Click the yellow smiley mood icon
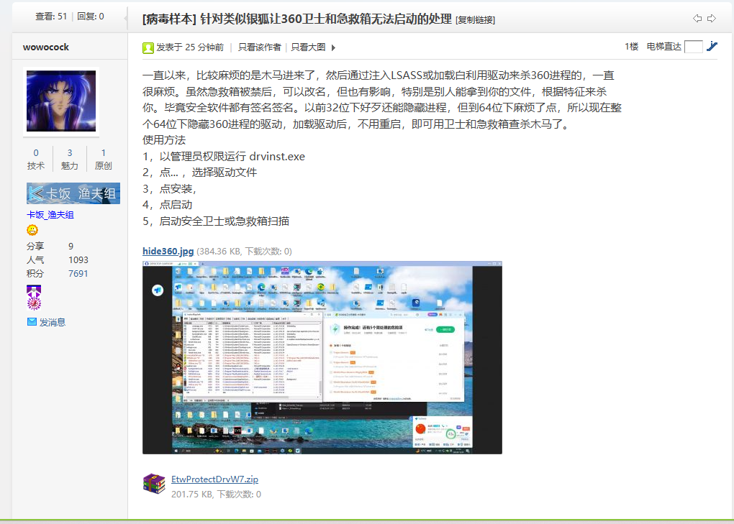 click(32, 230)
